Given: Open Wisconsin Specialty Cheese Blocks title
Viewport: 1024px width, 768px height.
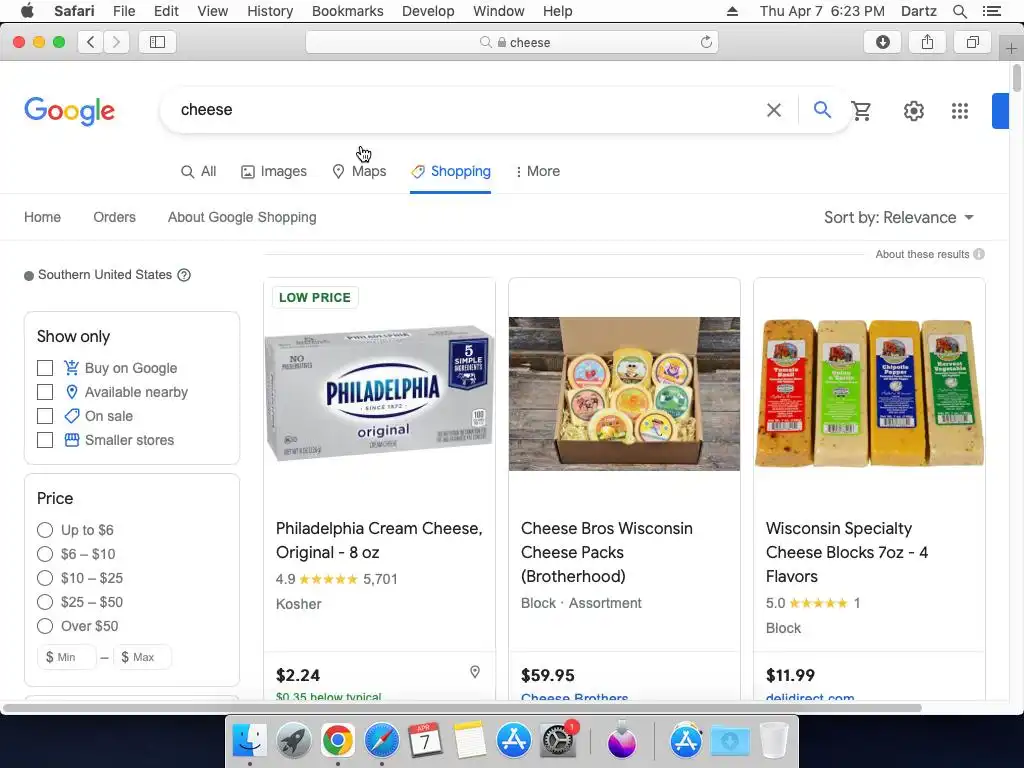Looking at the screenshot, I should coord(846,552).
